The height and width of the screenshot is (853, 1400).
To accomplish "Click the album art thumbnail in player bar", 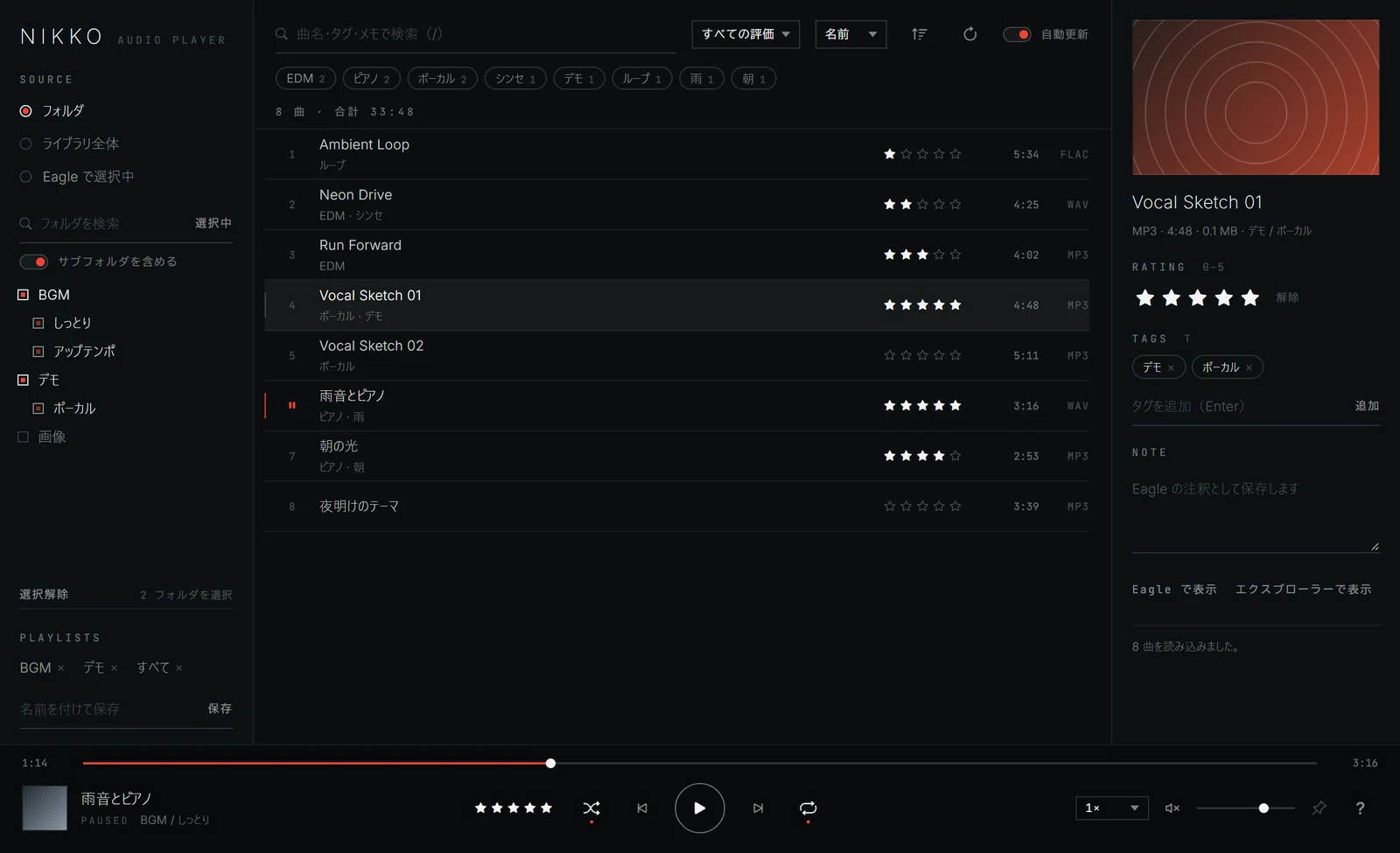I will tap(45, 808).
